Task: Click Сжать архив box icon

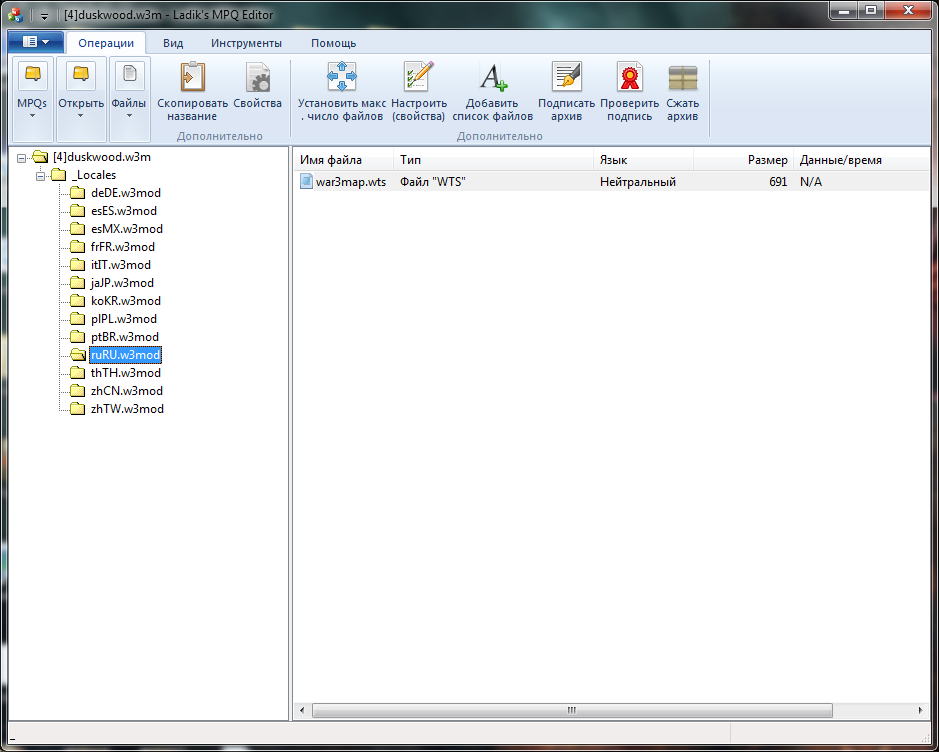Action: click(683, 77)
